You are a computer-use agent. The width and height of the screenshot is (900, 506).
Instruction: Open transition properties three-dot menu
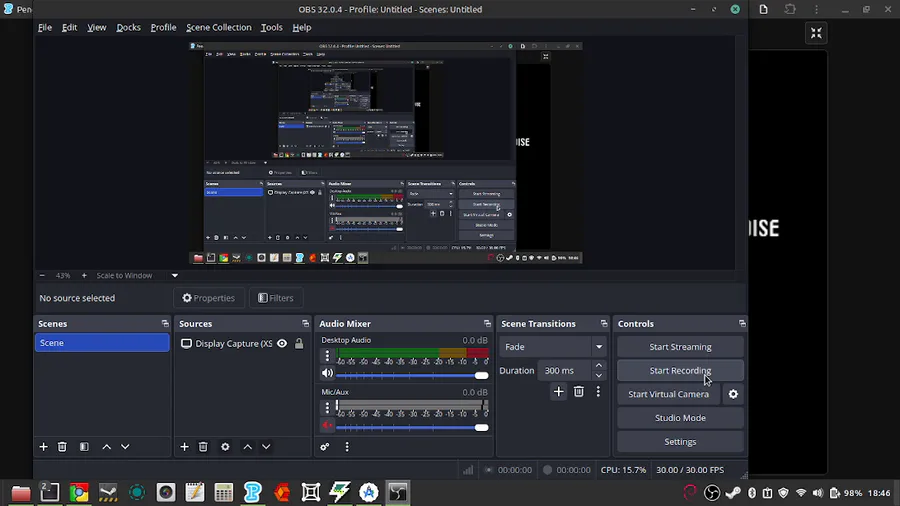coord(598,391)
